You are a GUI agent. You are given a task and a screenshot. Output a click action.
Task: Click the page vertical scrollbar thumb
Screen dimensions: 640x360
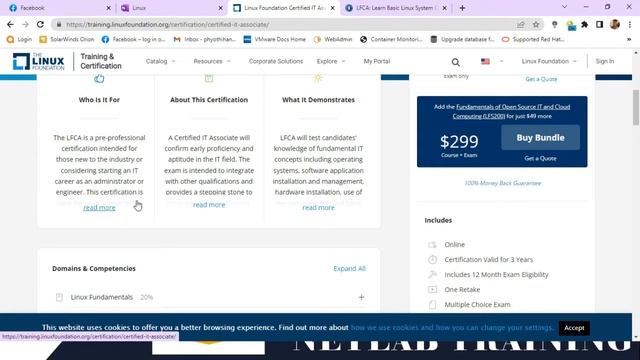point(636,107)
